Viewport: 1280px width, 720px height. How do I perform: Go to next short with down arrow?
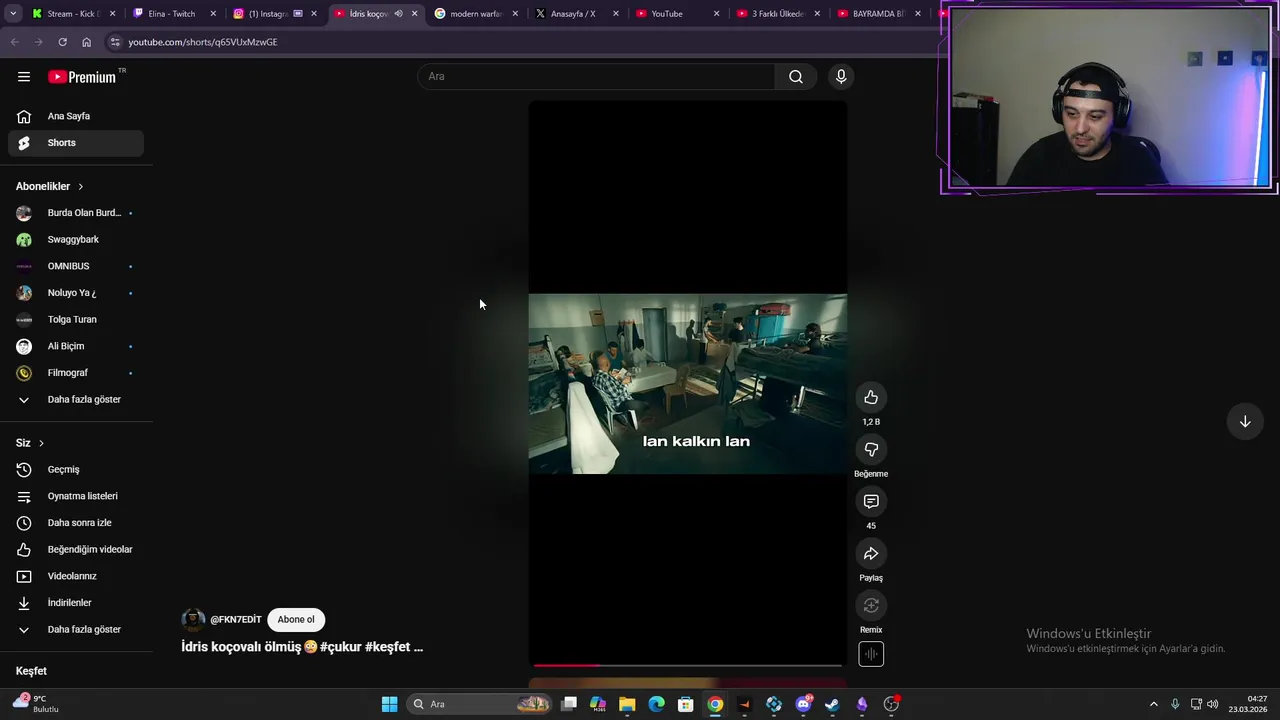click(x=1245, y=422)
